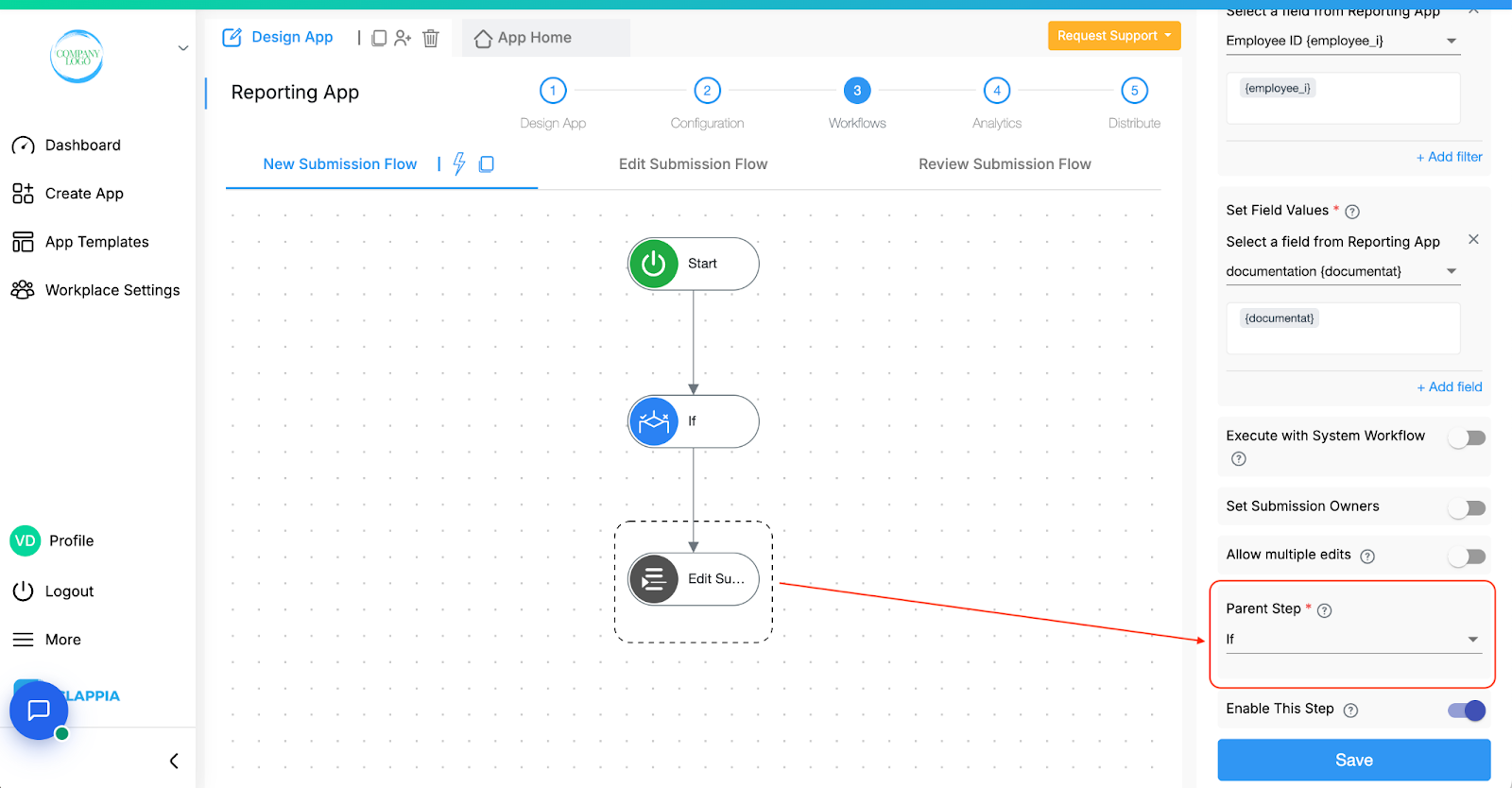Open the VD Profile entry

point(53,540)
